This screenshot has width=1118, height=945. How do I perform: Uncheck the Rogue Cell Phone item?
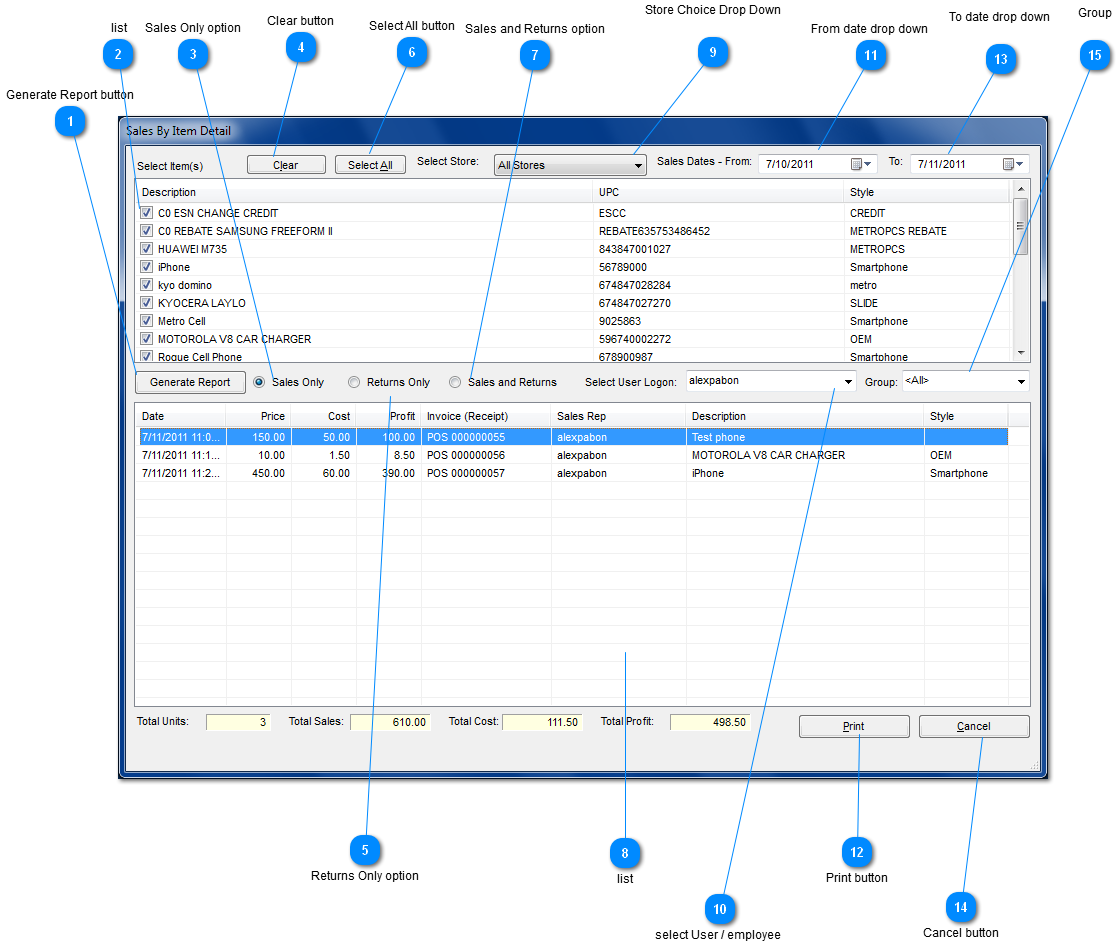(x=146, y=356)
